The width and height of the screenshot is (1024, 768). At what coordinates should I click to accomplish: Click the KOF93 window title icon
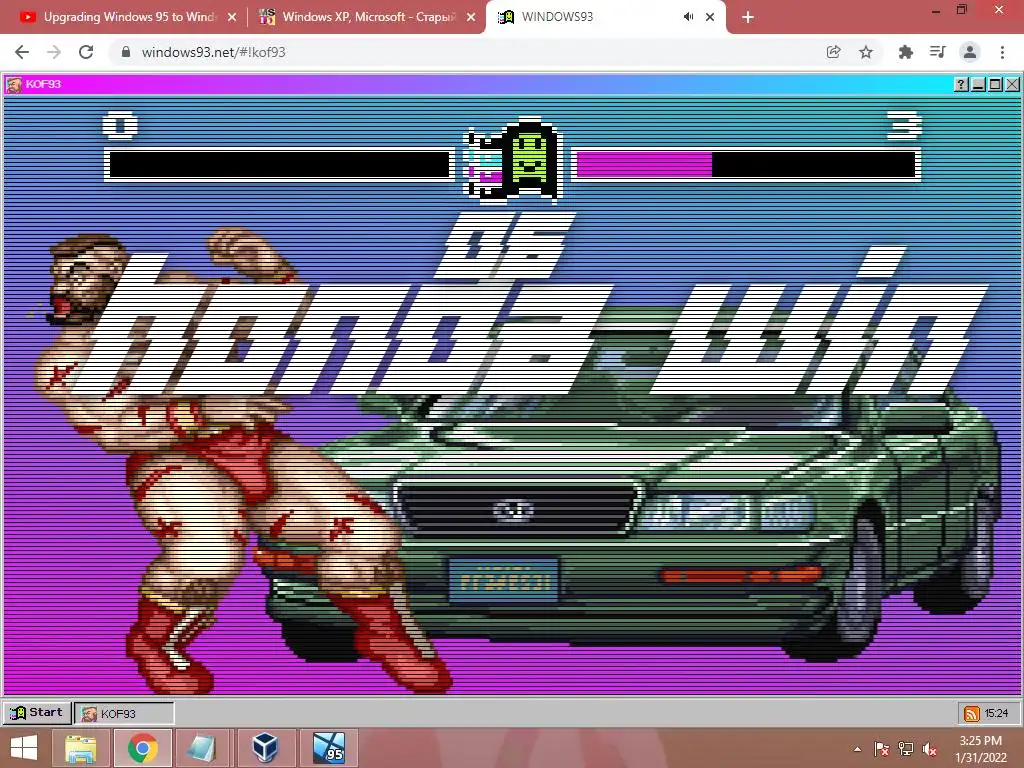pyautogui.click(x=14, y=84)
